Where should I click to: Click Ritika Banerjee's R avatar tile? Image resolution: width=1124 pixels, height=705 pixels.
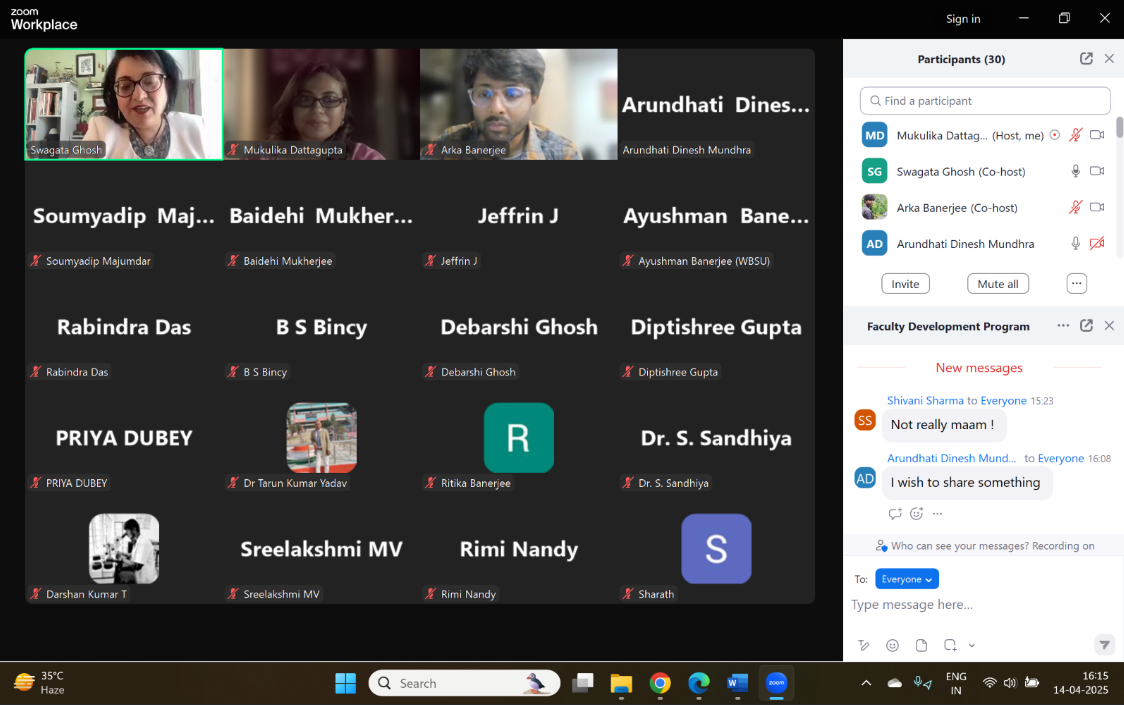[519, 437]
